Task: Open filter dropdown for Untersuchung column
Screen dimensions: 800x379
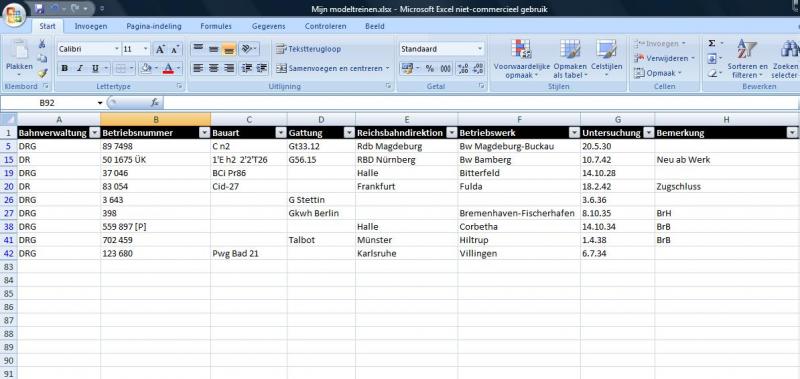Action: (648, 133)
